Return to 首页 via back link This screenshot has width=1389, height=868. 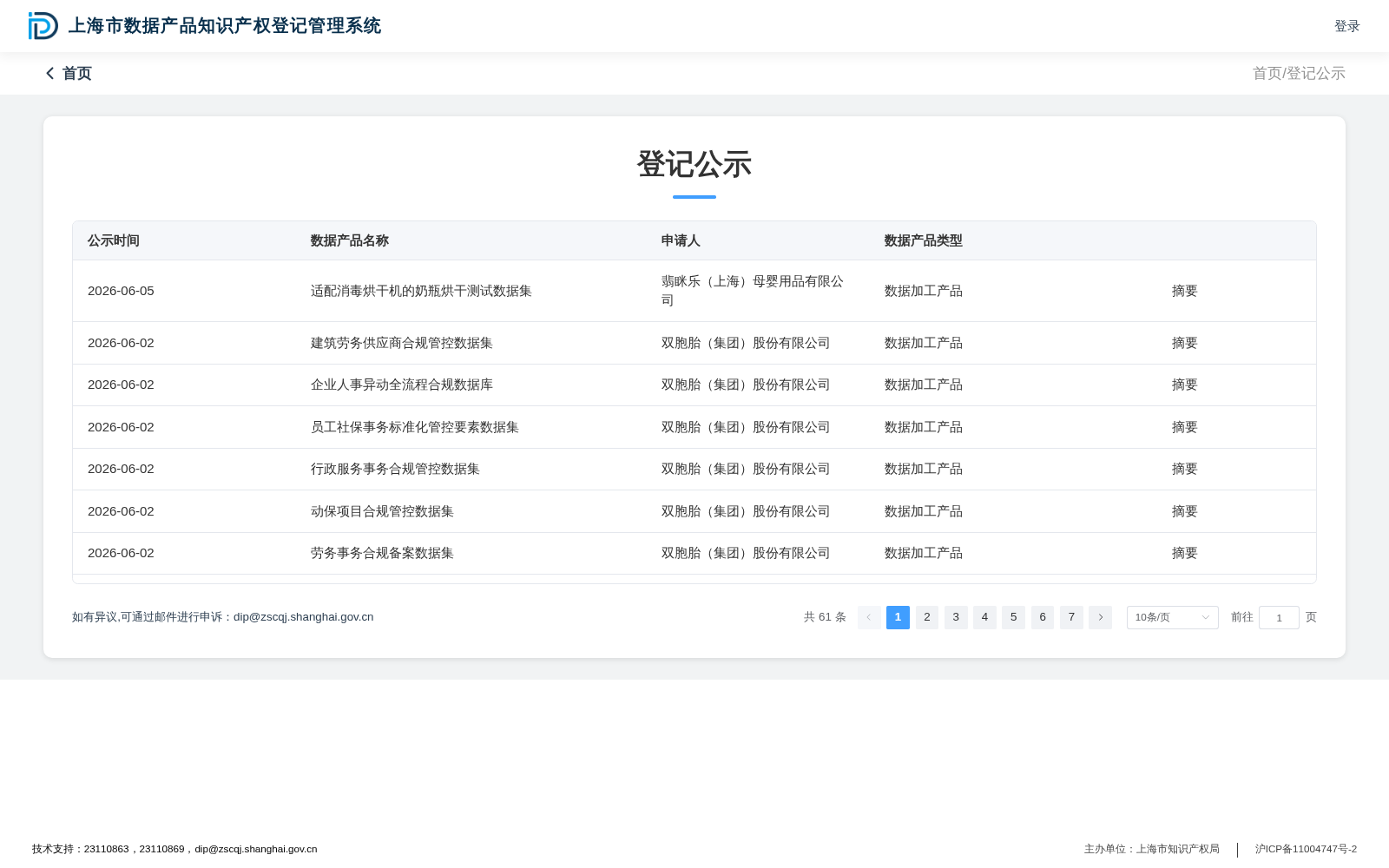[69, 74]
